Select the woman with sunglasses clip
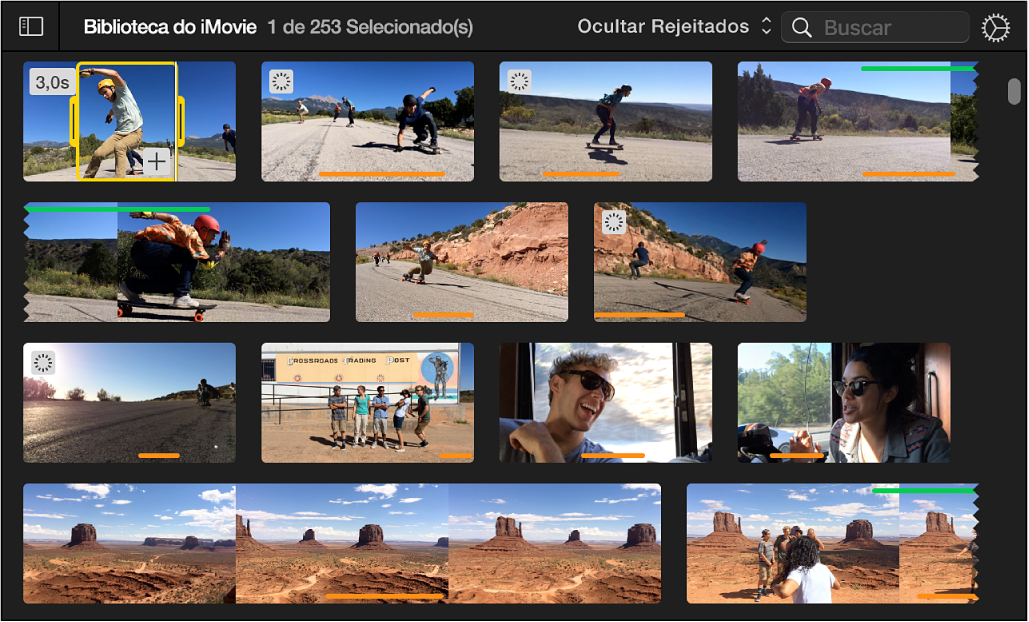Screen dimensions: 1029x622 coord(843,402)
